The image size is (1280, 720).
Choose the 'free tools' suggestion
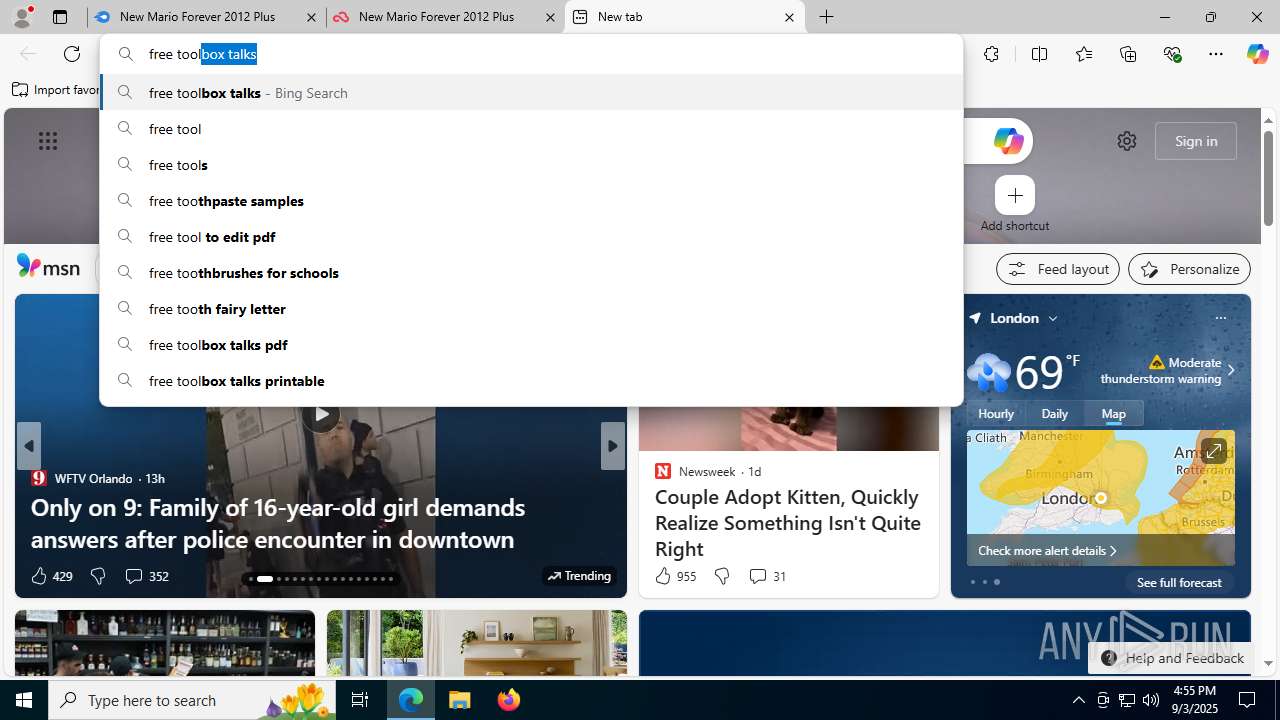tap(531, 165)
